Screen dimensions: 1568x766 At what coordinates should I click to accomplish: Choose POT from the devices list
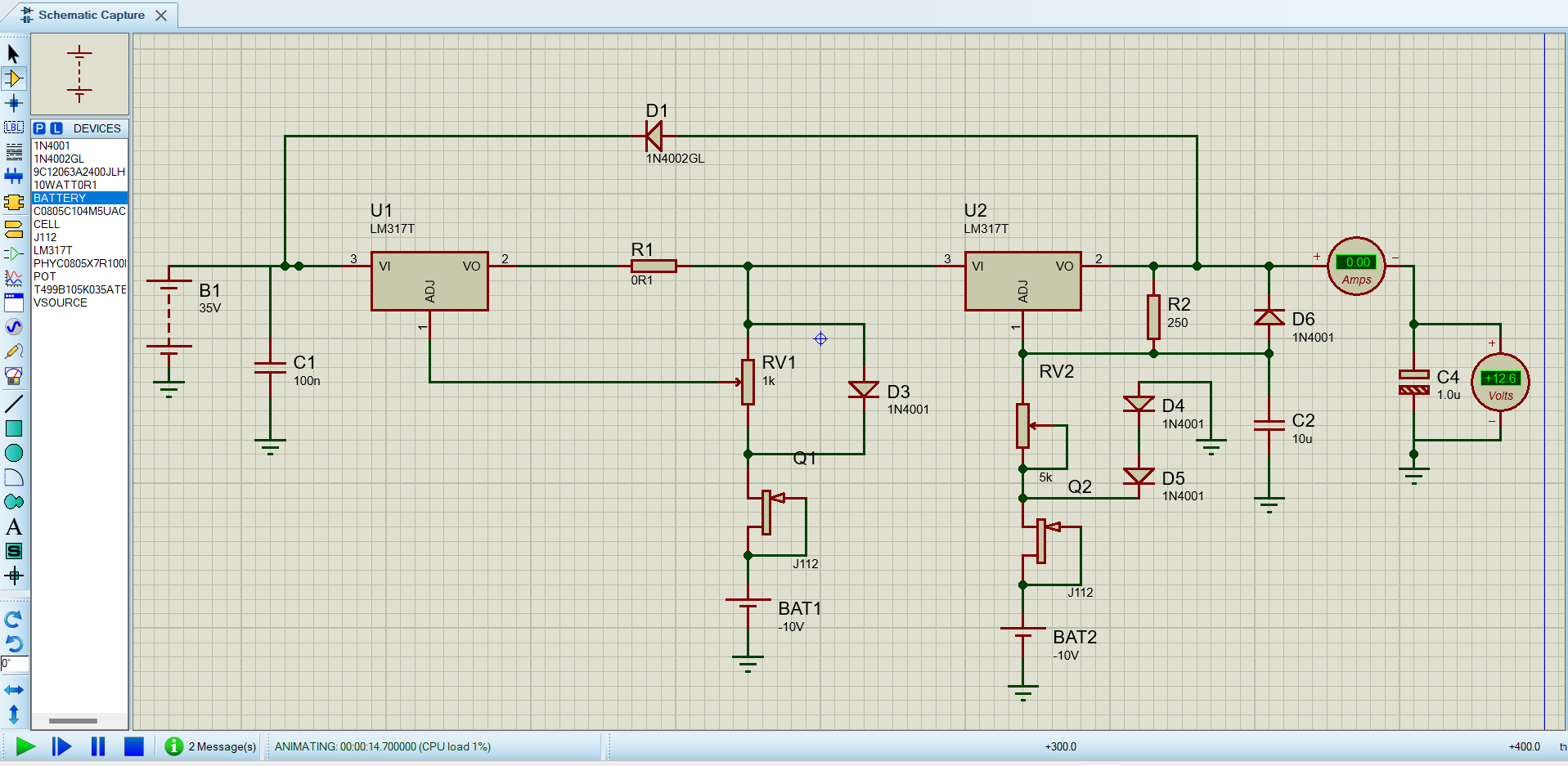point(44,276)
